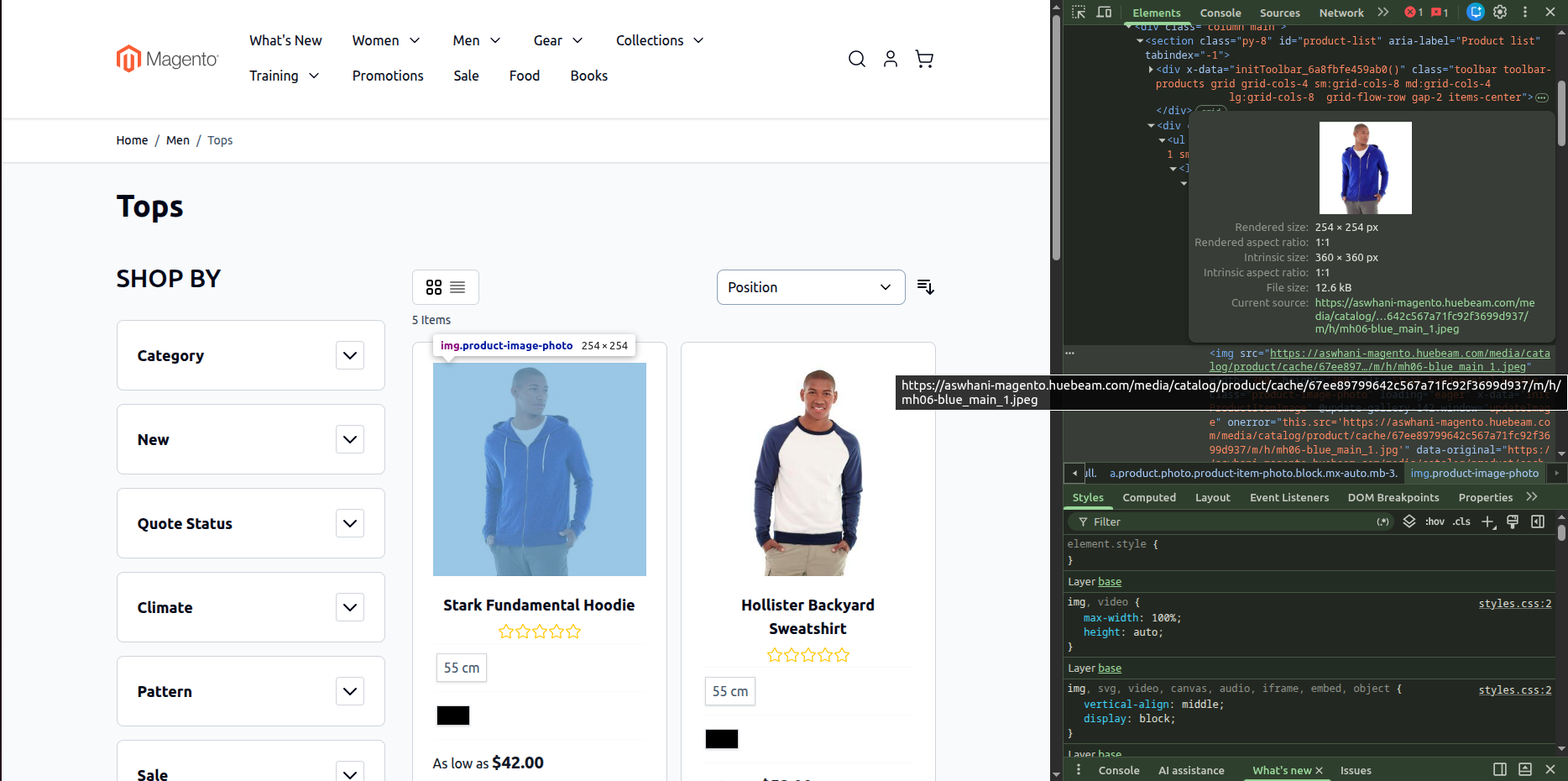Open DevTools settings gear

pyautogui.click(x=1500, y=12)
